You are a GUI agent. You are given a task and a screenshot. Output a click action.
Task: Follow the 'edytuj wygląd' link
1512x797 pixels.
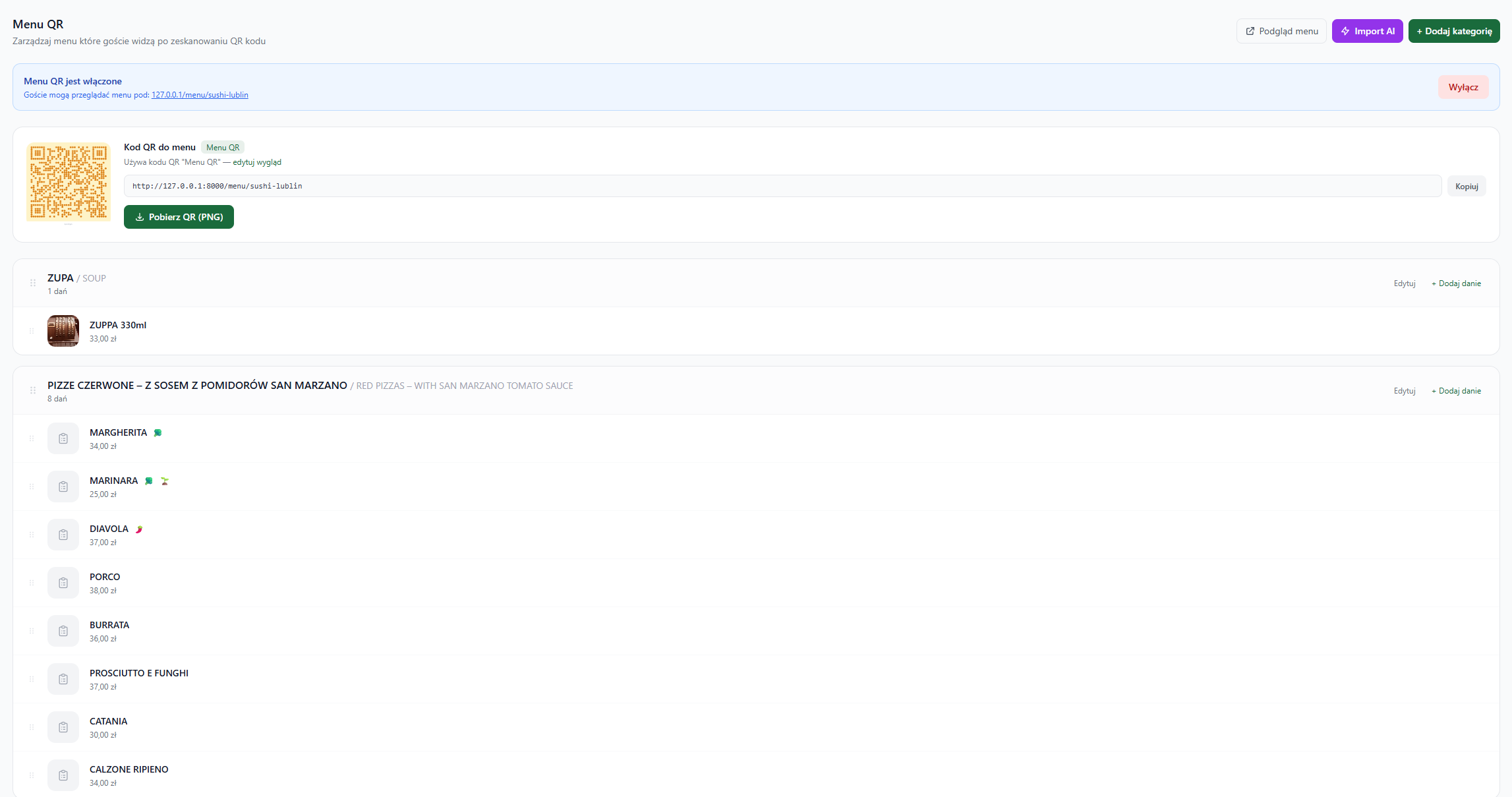point(257,162)
